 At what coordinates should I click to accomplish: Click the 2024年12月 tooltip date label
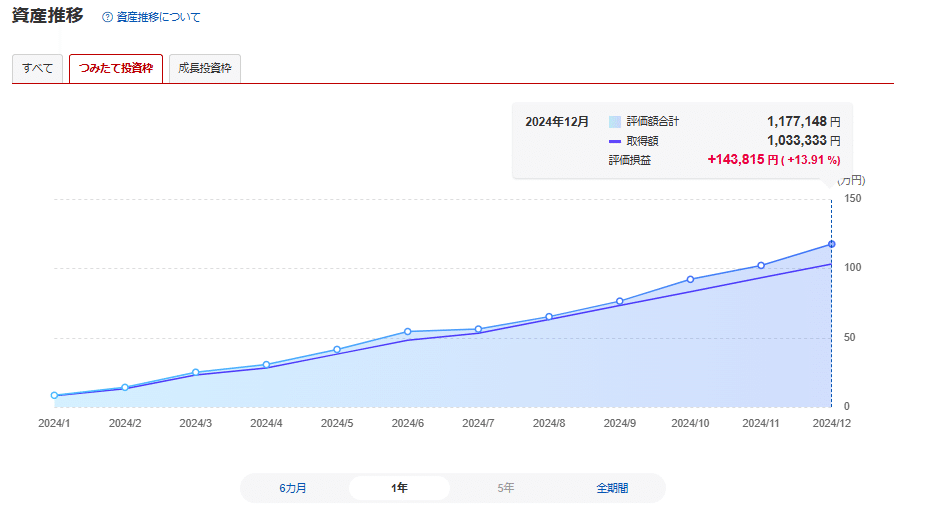click(557, 122)
